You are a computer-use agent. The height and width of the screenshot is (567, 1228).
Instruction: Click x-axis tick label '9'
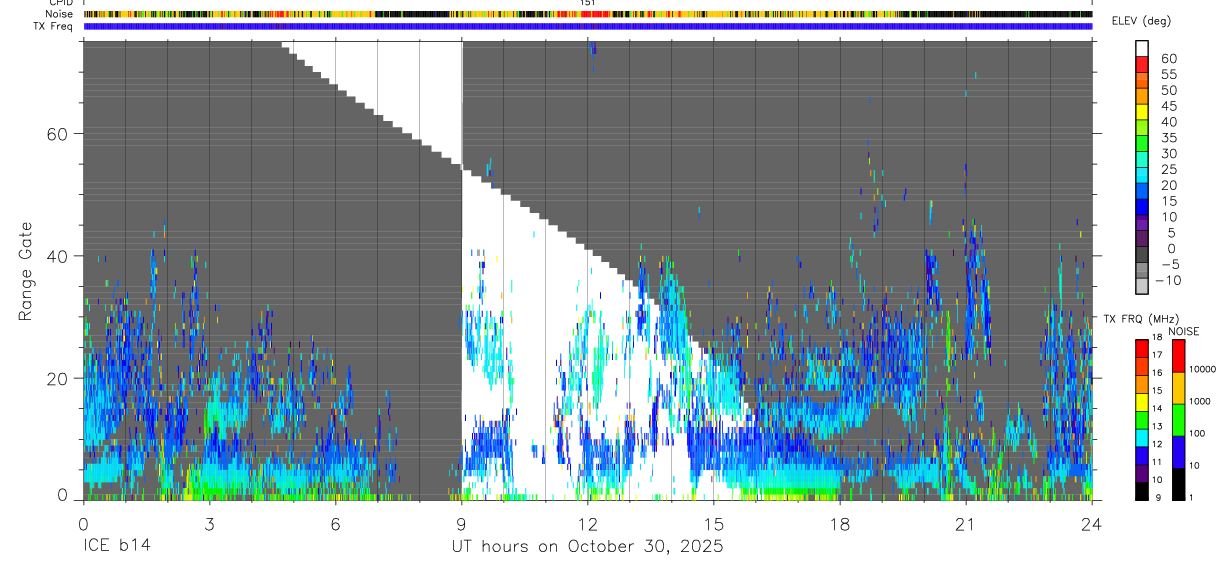click(461, 524)
